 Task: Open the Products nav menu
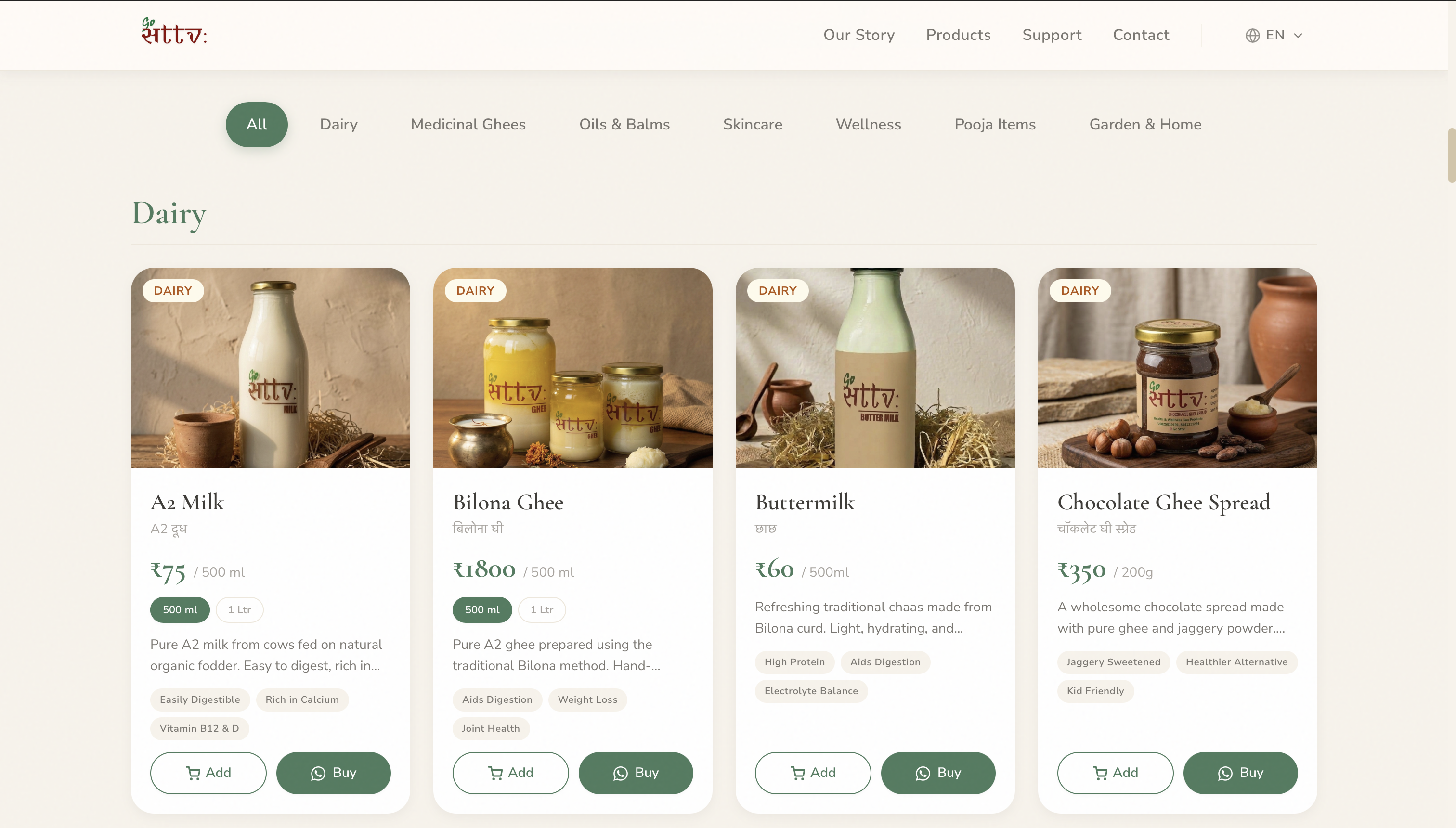pos(958,35)
